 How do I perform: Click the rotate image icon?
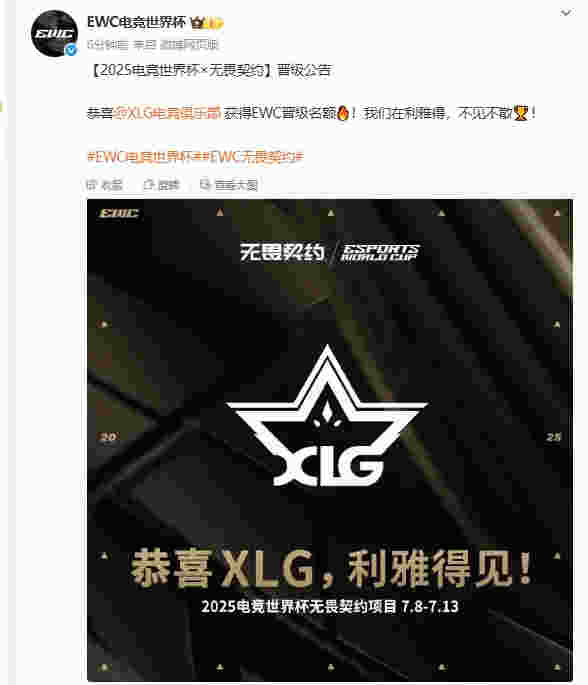coord(149,185)
